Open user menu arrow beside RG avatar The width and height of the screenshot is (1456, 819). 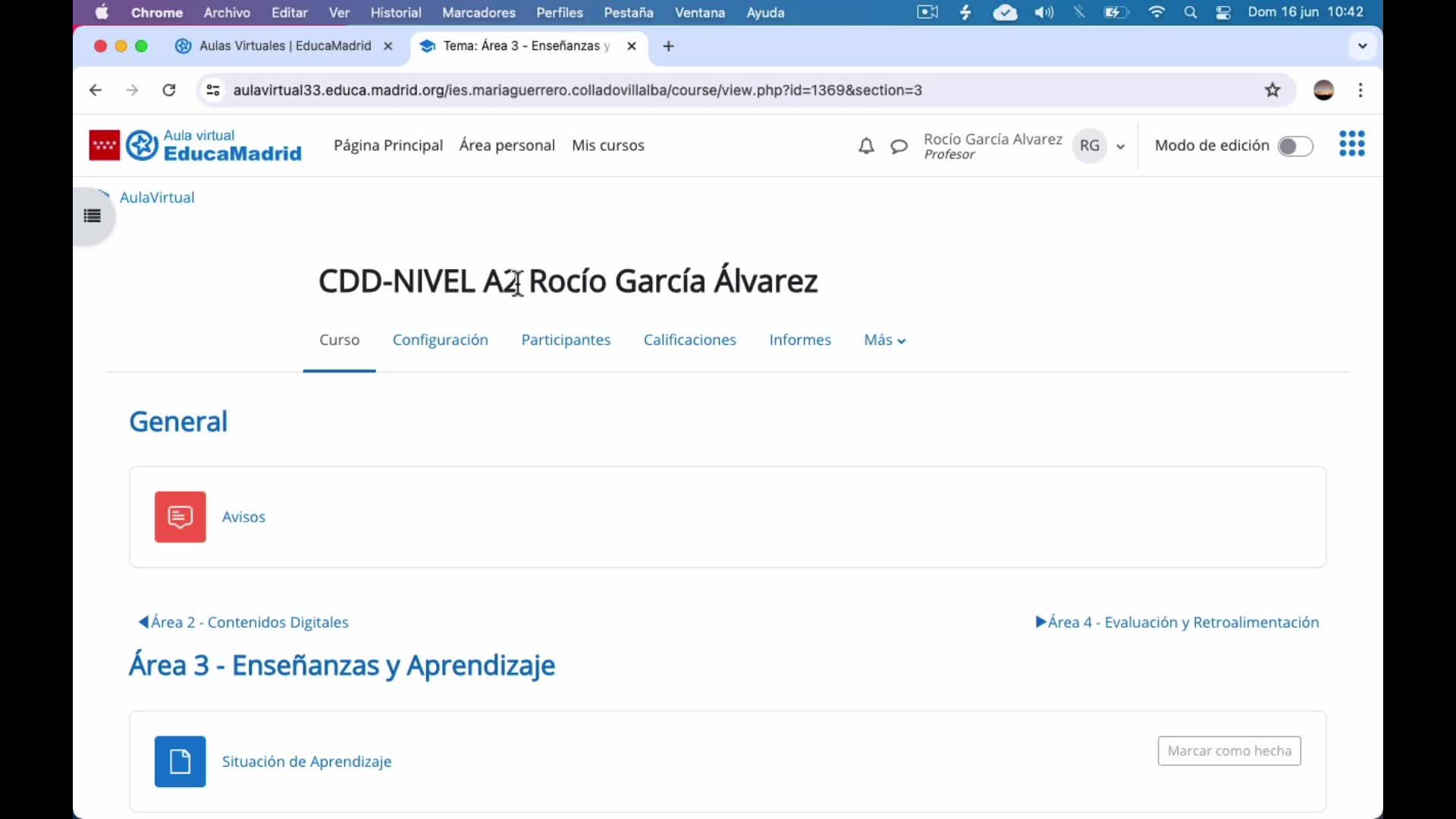[x=1120, y=146]
